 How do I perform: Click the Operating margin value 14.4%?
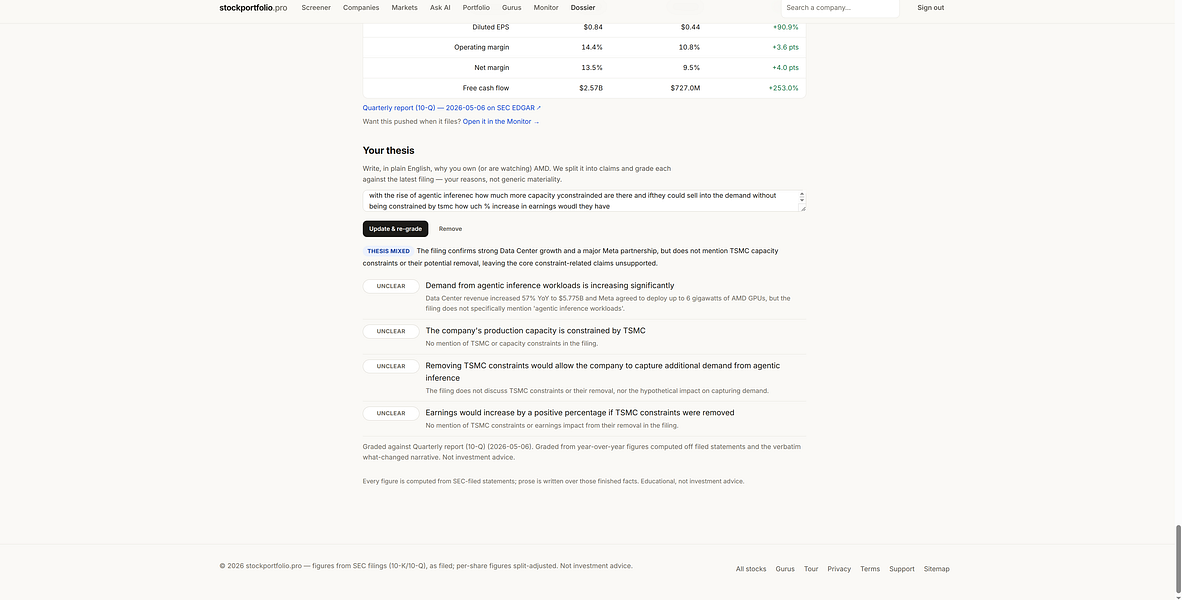click(592, 47)
